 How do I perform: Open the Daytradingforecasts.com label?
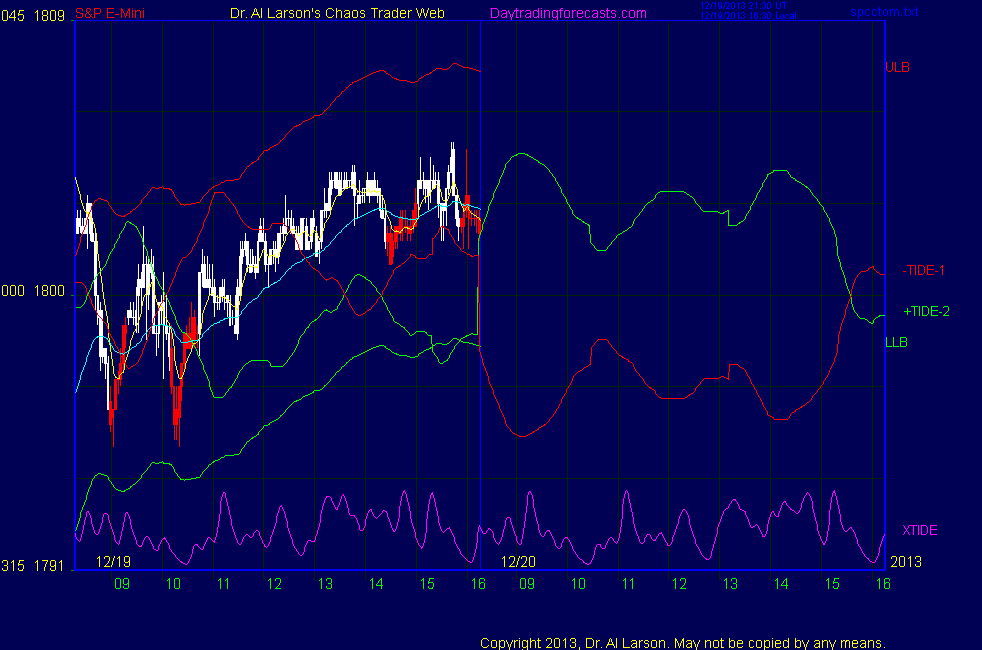coord(568,13)
